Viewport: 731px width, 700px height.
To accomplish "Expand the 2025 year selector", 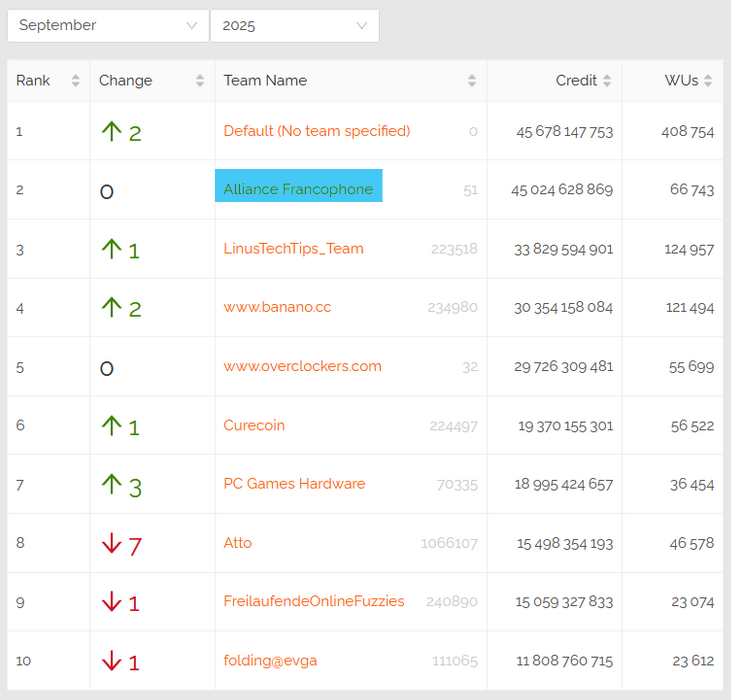I will click(x=294, y=26).
